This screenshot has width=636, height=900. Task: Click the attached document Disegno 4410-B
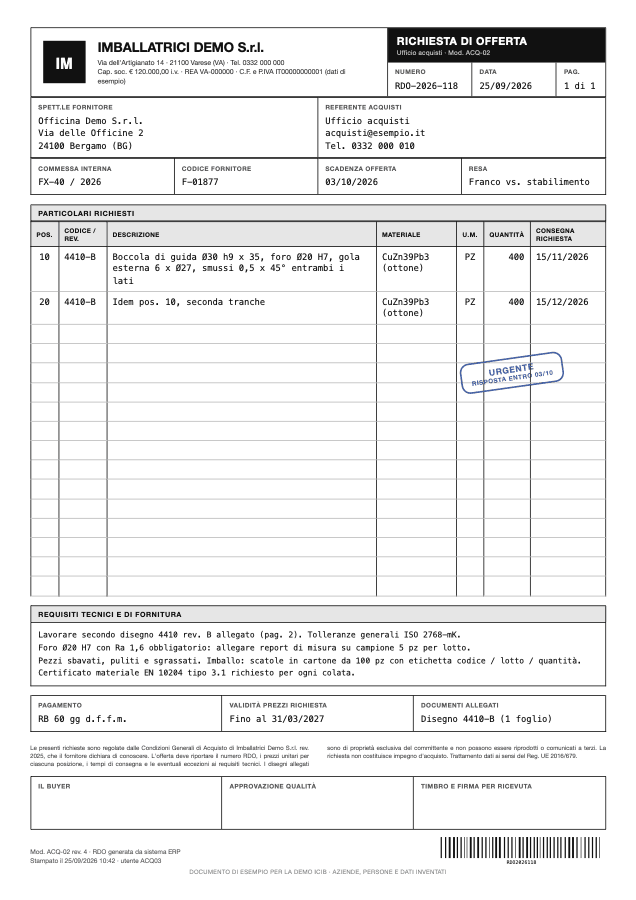click(486, 719)
